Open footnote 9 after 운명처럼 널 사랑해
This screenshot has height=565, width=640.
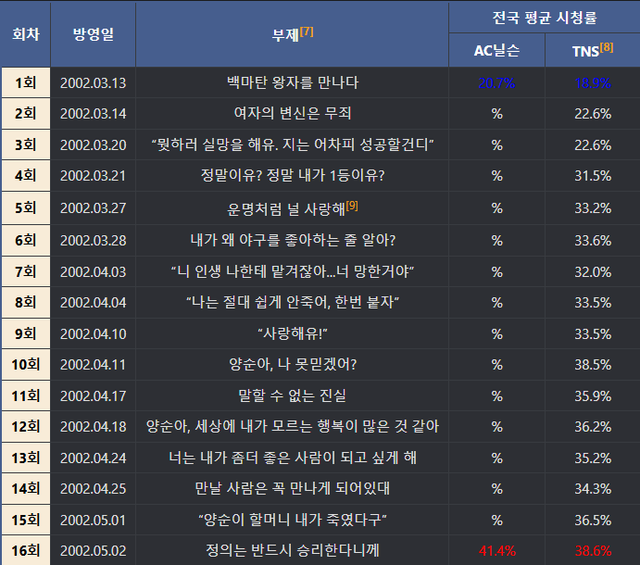coord(351,206)
